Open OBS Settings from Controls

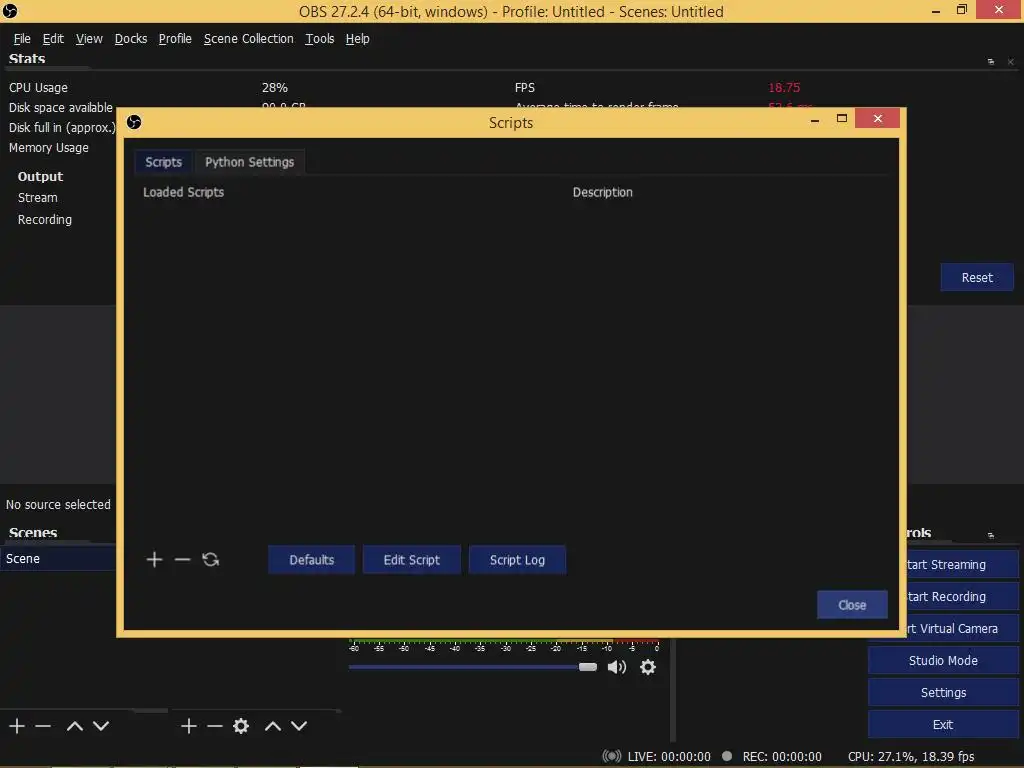(943, 692)
